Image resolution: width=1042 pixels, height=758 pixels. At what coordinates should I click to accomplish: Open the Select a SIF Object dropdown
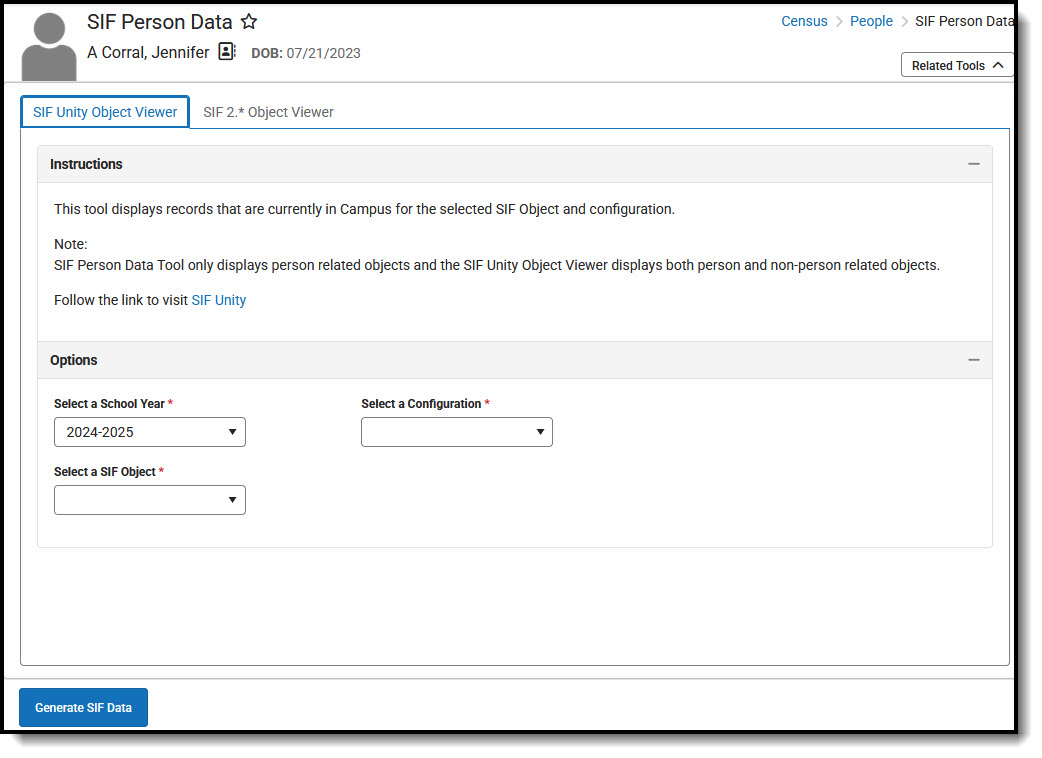point(150,500)
